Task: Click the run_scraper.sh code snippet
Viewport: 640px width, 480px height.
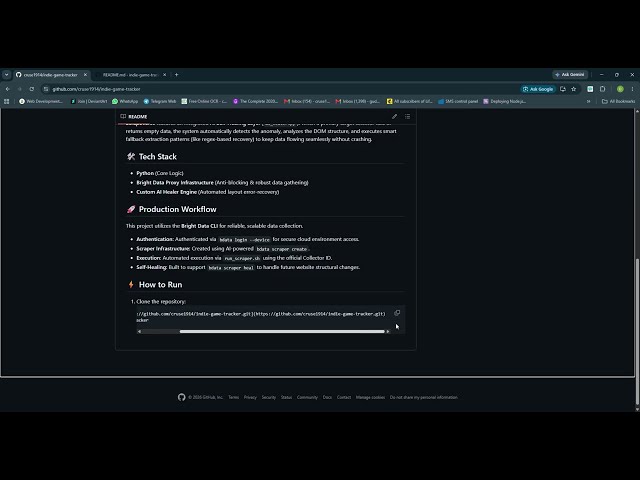Action: (x=242, y=258)
